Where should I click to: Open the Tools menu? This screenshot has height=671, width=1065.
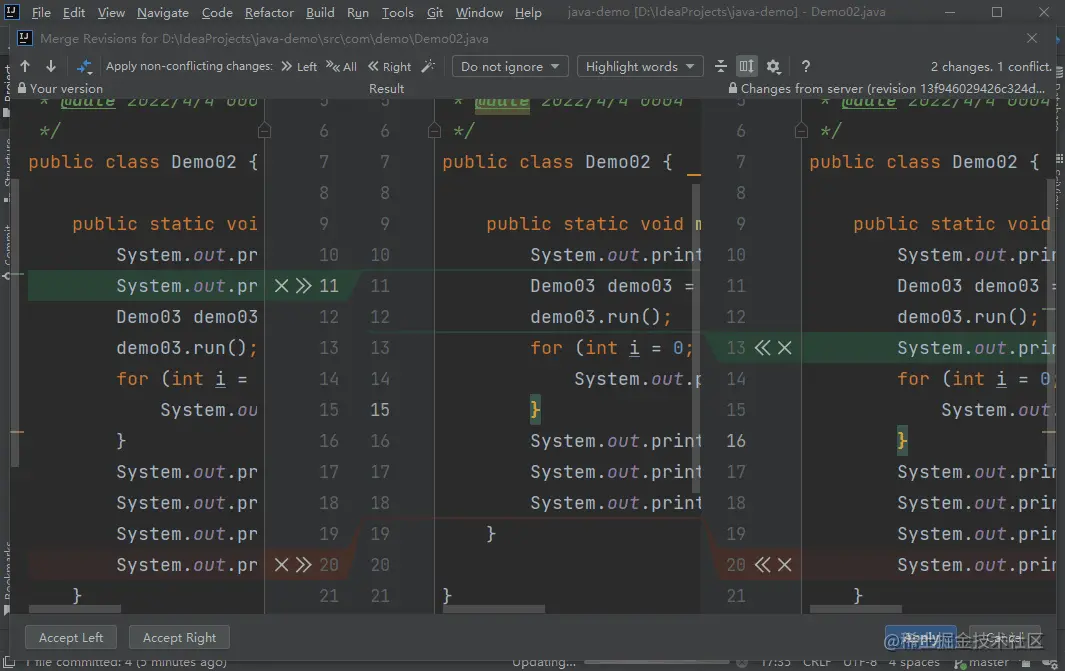pos(397,12)
